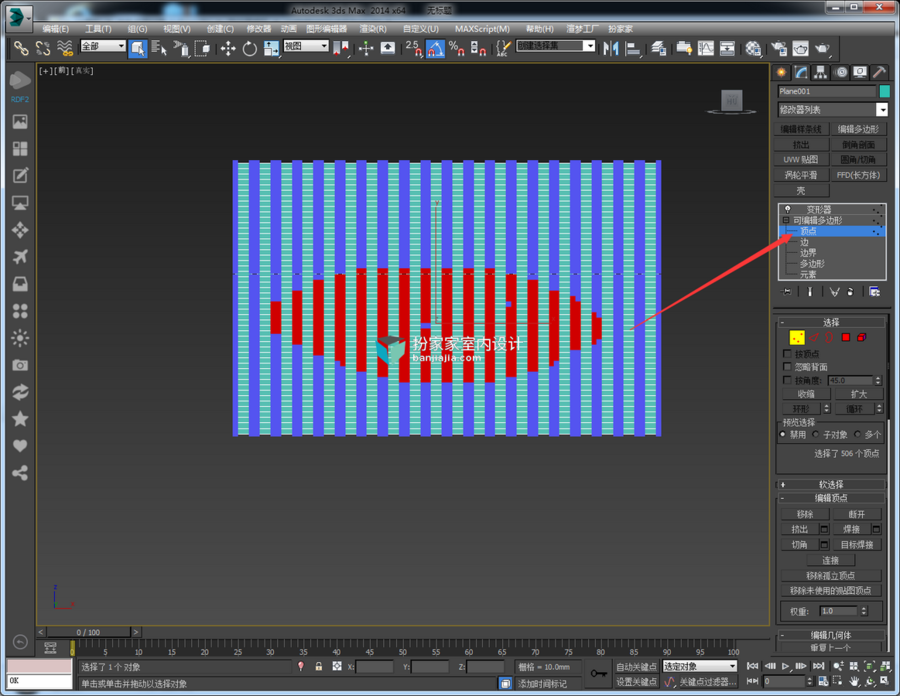This screenshot has height=696, width=900.
Task: Click the time slider 0 / 100
Action: [x=88, y=632]
